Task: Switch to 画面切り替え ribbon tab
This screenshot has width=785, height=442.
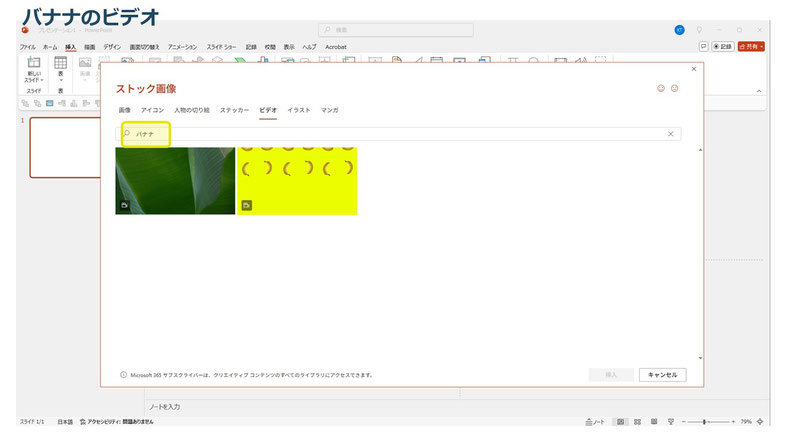Action: (144, 47)
